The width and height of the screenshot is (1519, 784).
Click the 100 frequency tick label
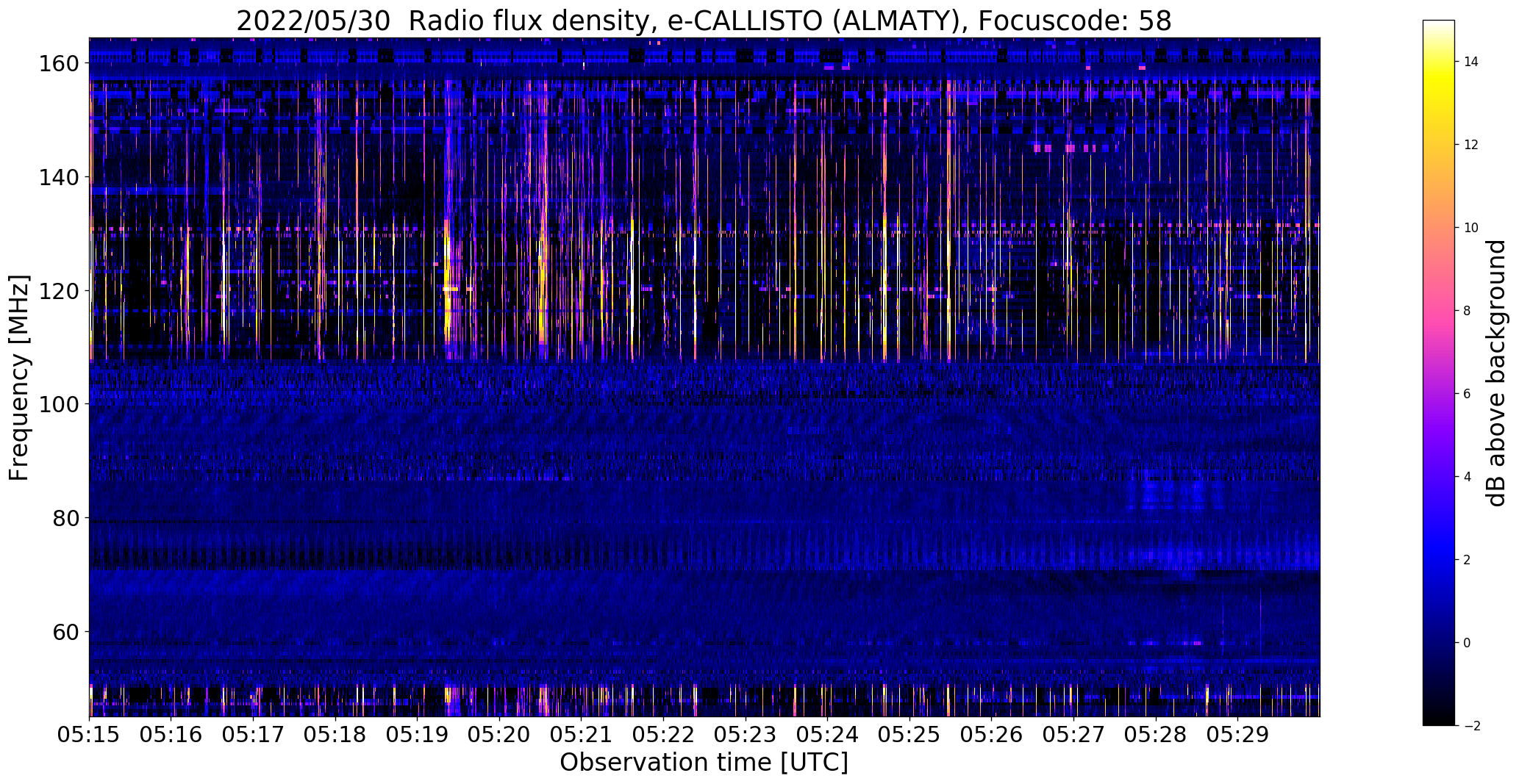58,404
